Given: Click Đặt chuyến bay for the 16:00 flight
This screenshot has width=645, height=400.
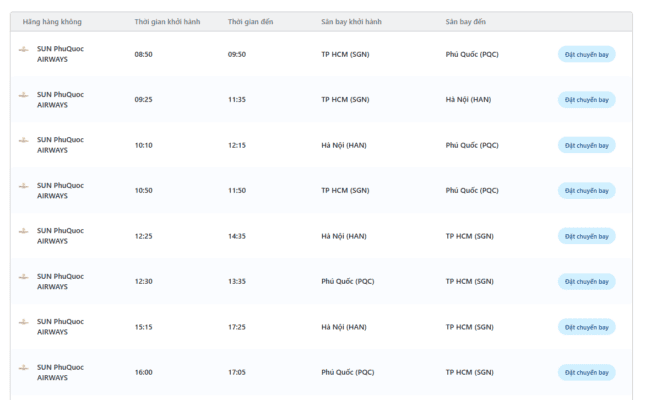Looking at the screenshot, I should (x=586, y=373).
